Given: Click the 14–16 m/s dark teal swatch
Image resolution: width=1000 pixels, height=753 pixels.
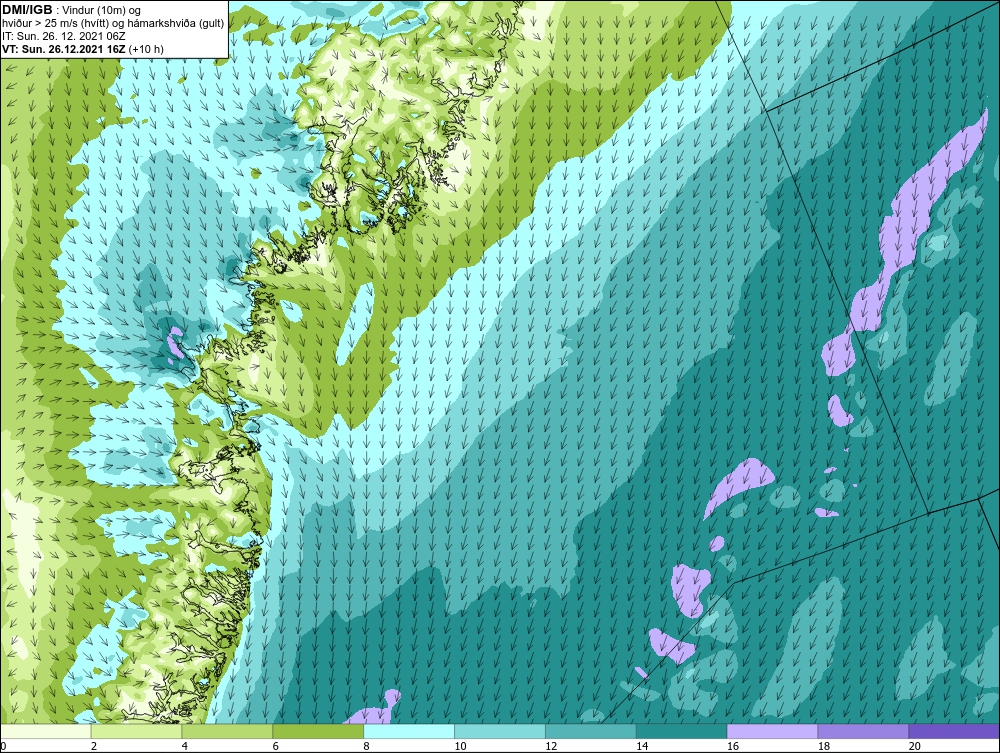Looking at the screenshot, I should click(x=682, y=731).
